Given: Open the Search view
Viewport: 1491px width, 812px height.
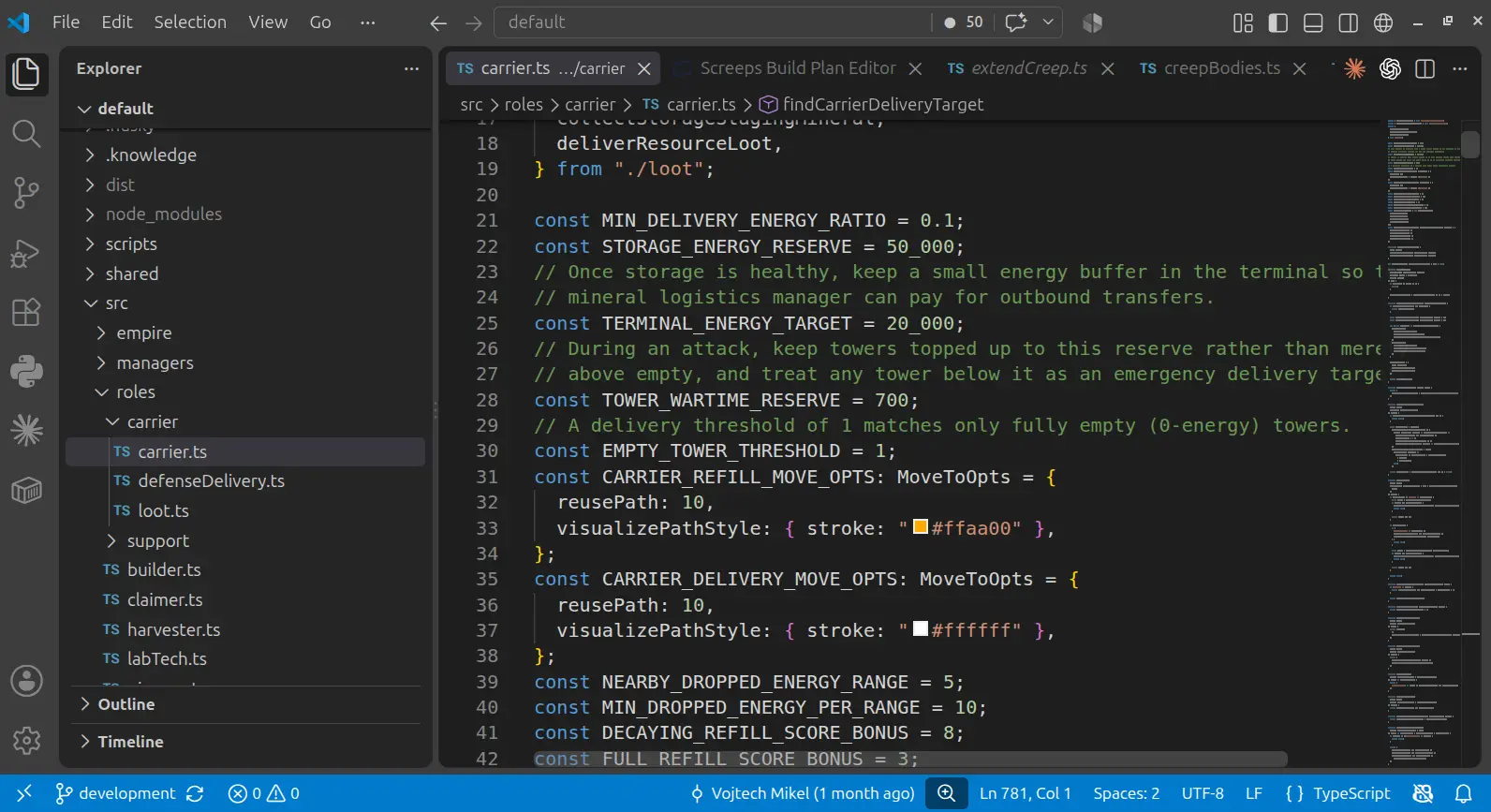Looking at the screenshot, I should click(x=26, y=135).
